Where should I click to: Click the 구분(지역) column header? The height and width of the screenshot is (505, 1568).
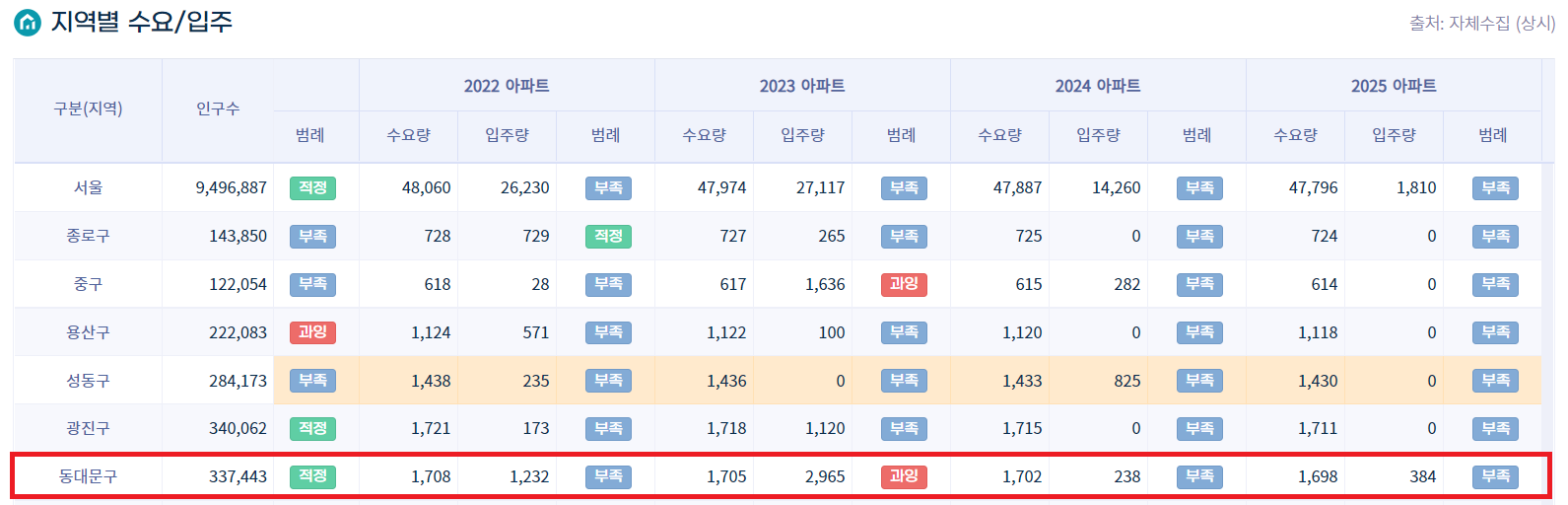pos(88,108)
